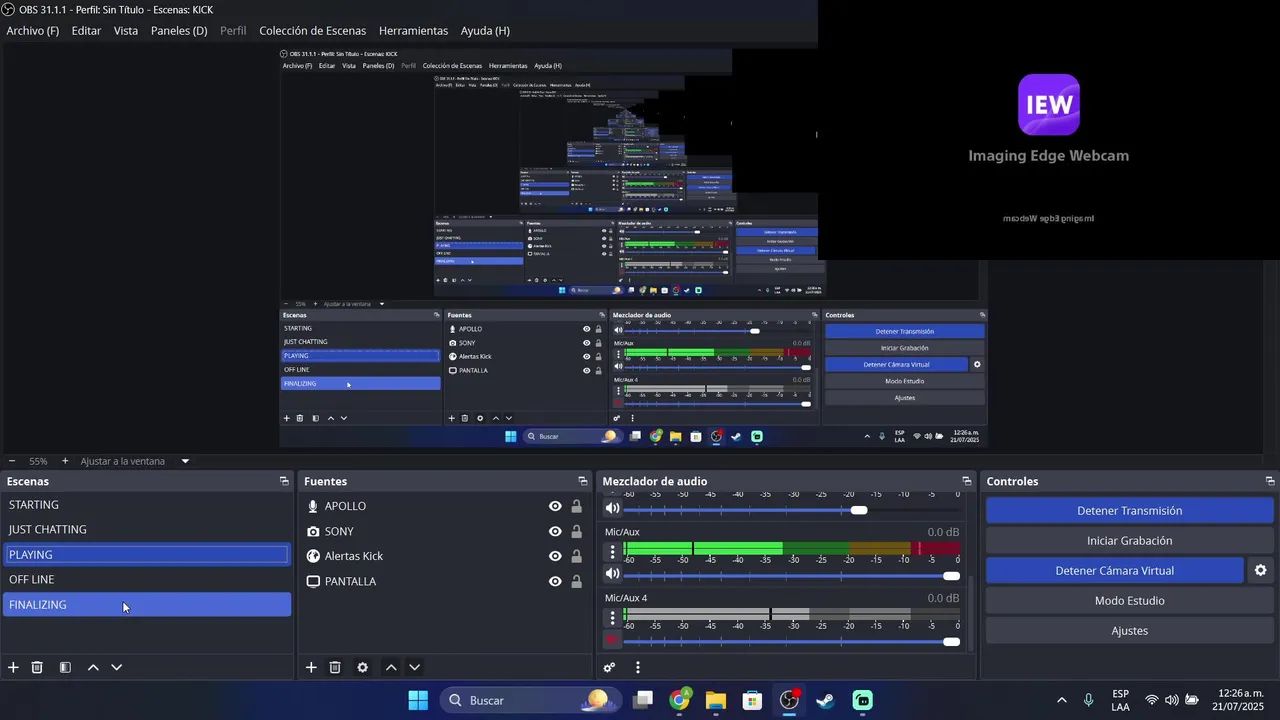
Task: Move the selected source down
Action: (x=414, y=667)
